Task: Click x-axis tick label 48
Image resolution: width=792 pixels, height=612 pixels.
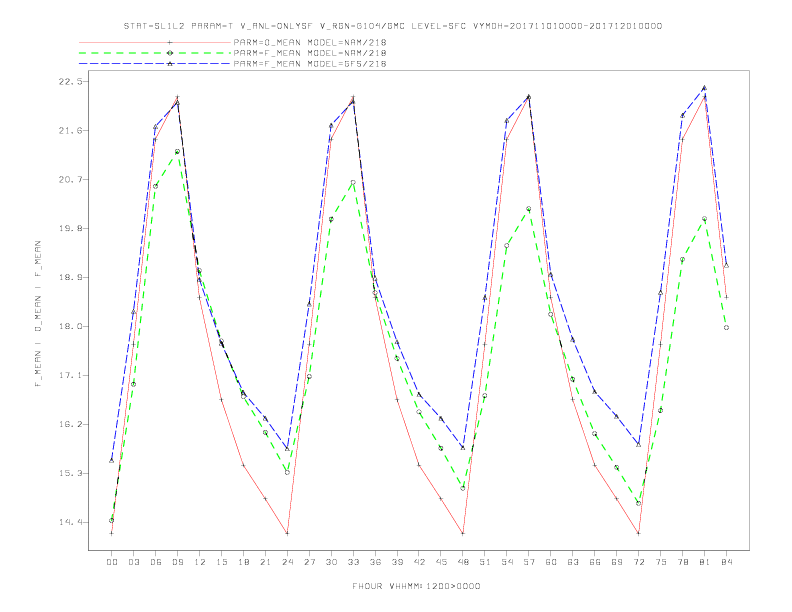Action: tap(463, 562)
